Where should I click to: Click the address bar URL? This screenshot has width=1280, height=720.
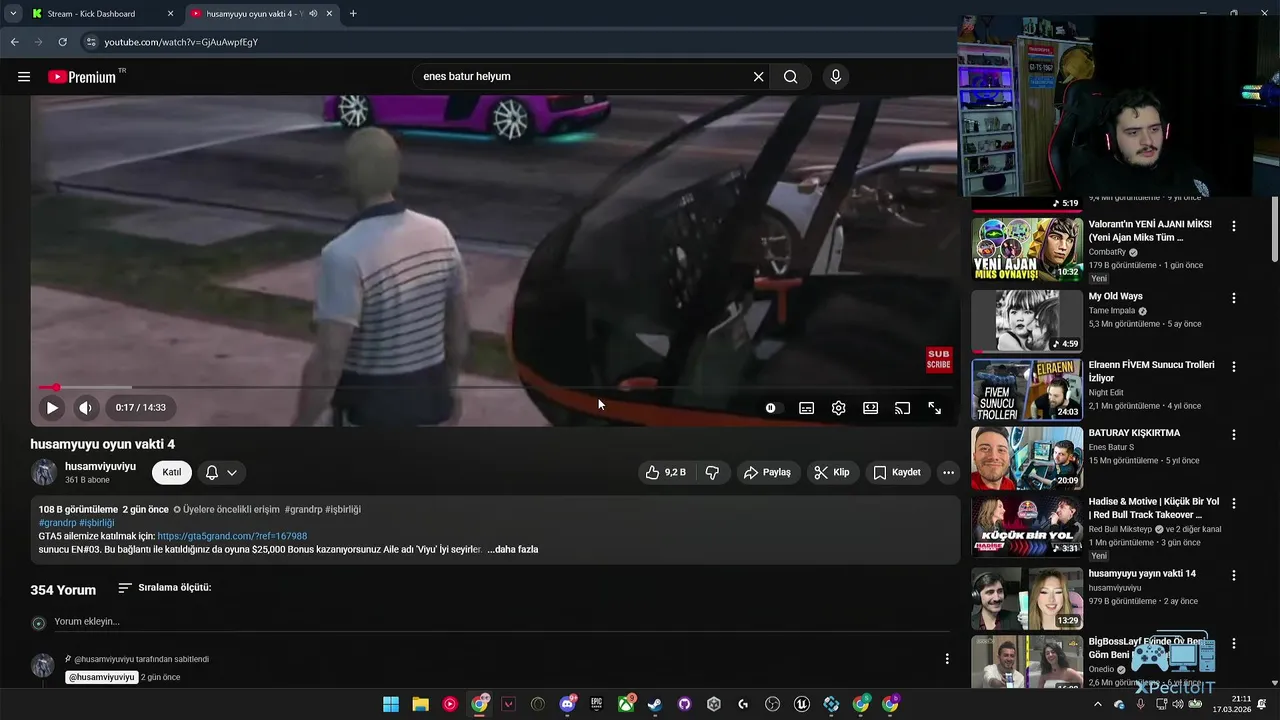[x=181, y=42]
